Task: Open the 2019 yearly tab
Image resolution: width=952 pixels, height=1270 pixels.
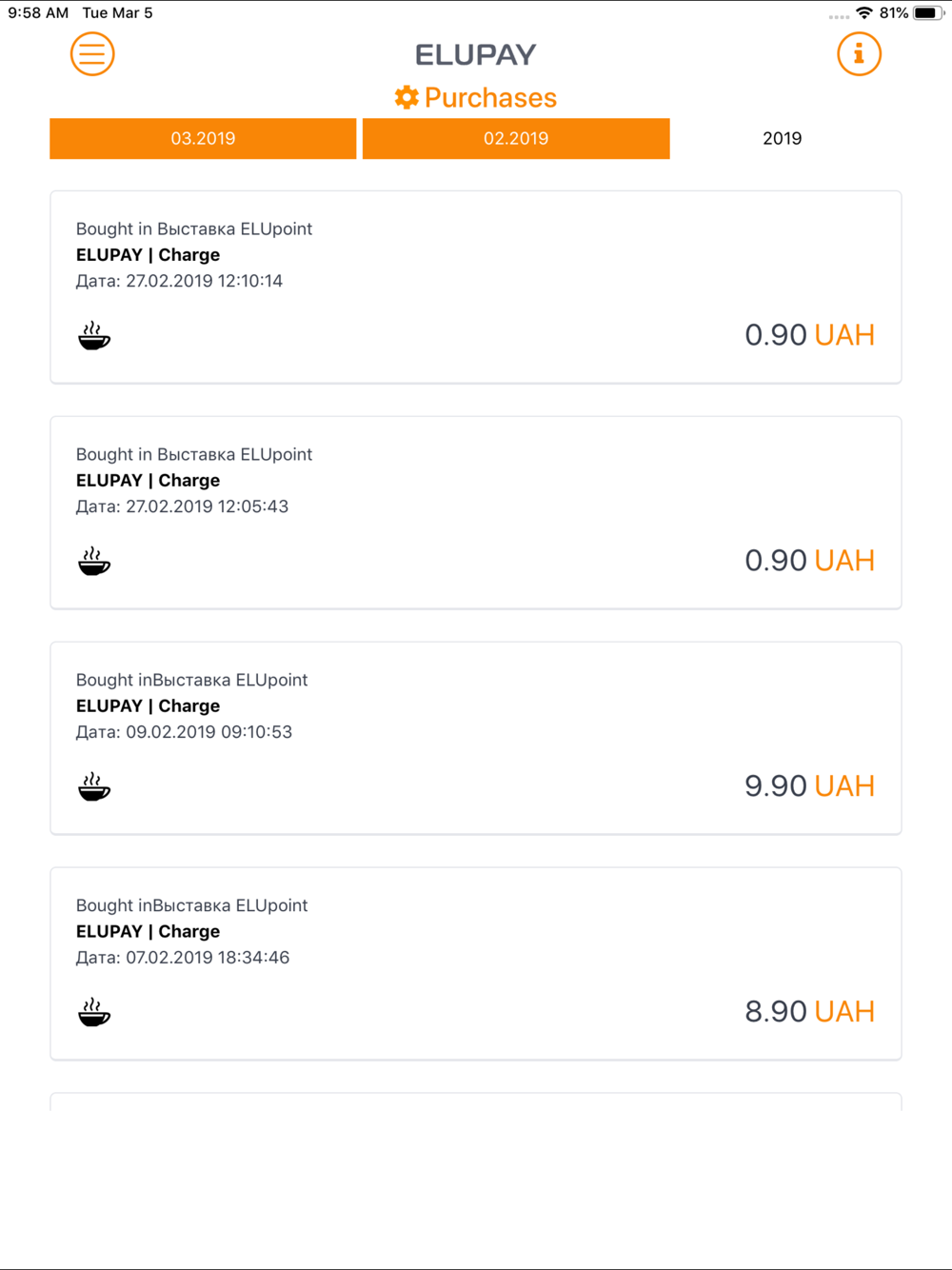Action: [x=783, y=138]
